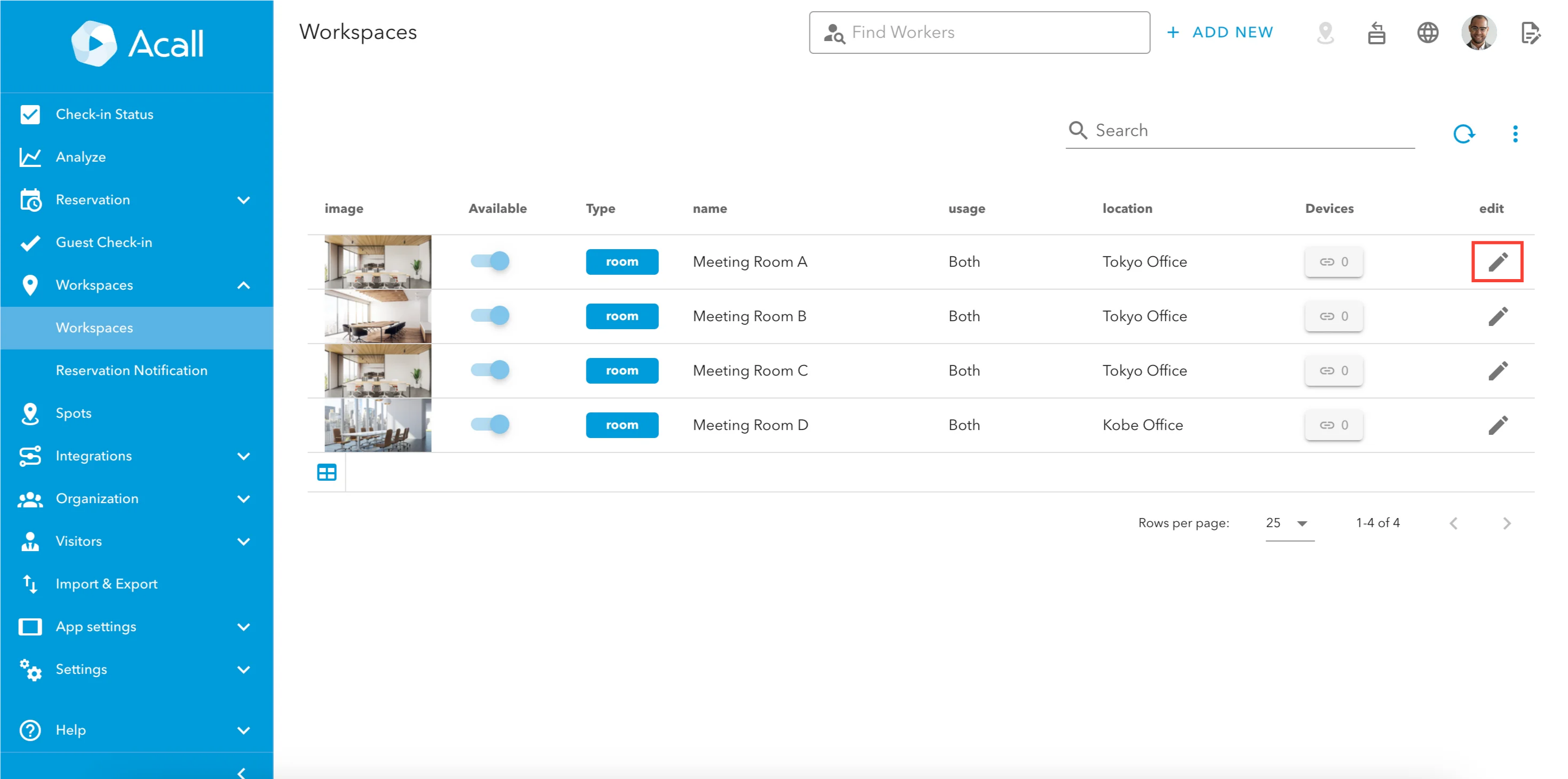
Task: Click the document edit icon in header
Action: (1530, 32)
